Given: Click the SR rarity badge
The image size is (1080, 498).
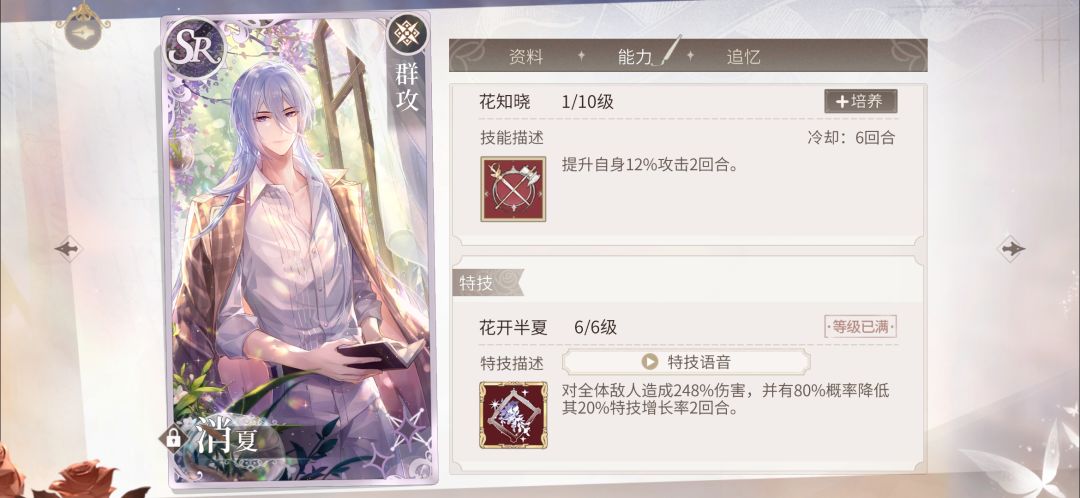Looking at the screenshot, I should tap(196, 48).
